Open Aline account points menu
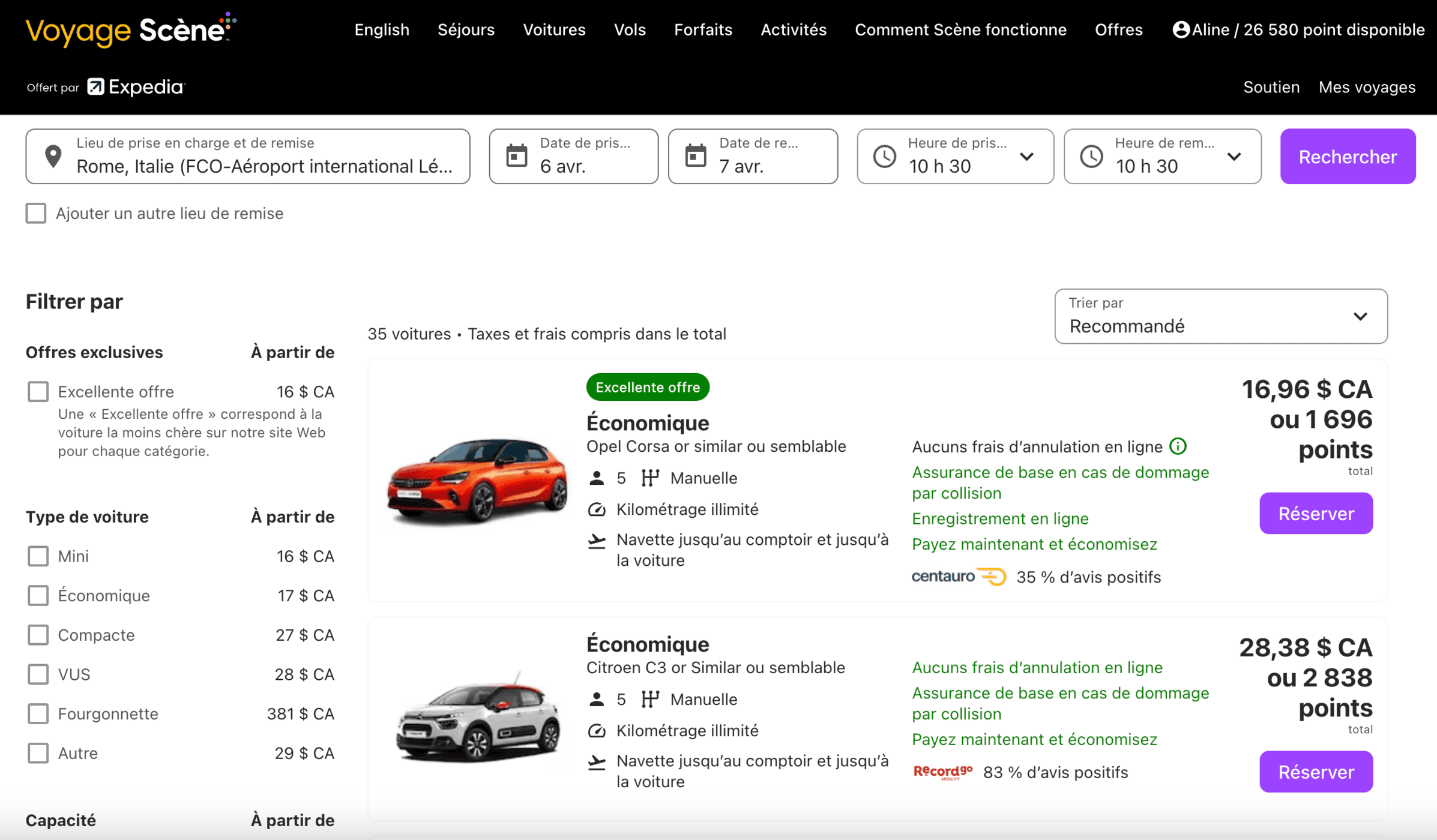Screen dimensions: 1437x840 1299,29
